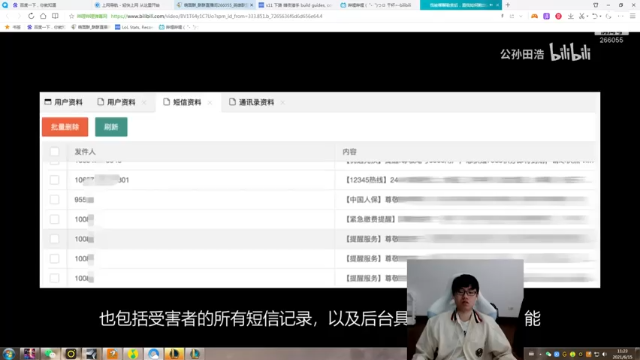Close the second 用户资料 tab
Viewport: 640px width, 360px height.
[144, 102]
